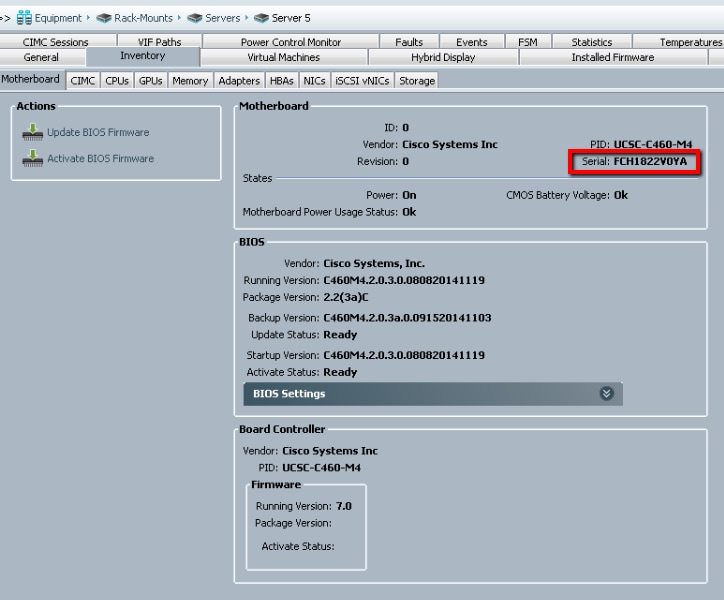The width and height of the screenshot is (724, 600).
Task: Open the GPUs sub-tab
Action: pyautogui.click(x=151, y=80)
